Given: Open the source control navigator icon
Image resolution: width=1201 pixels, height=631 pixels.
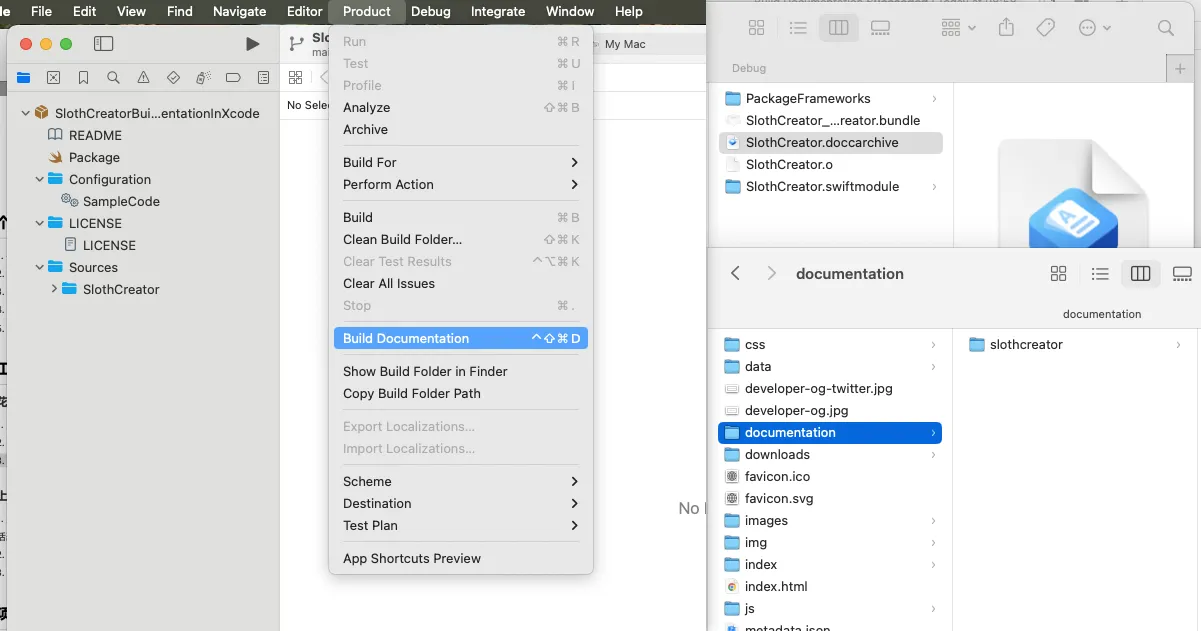Looking at the screenshot, I should (x=53, y=78).
